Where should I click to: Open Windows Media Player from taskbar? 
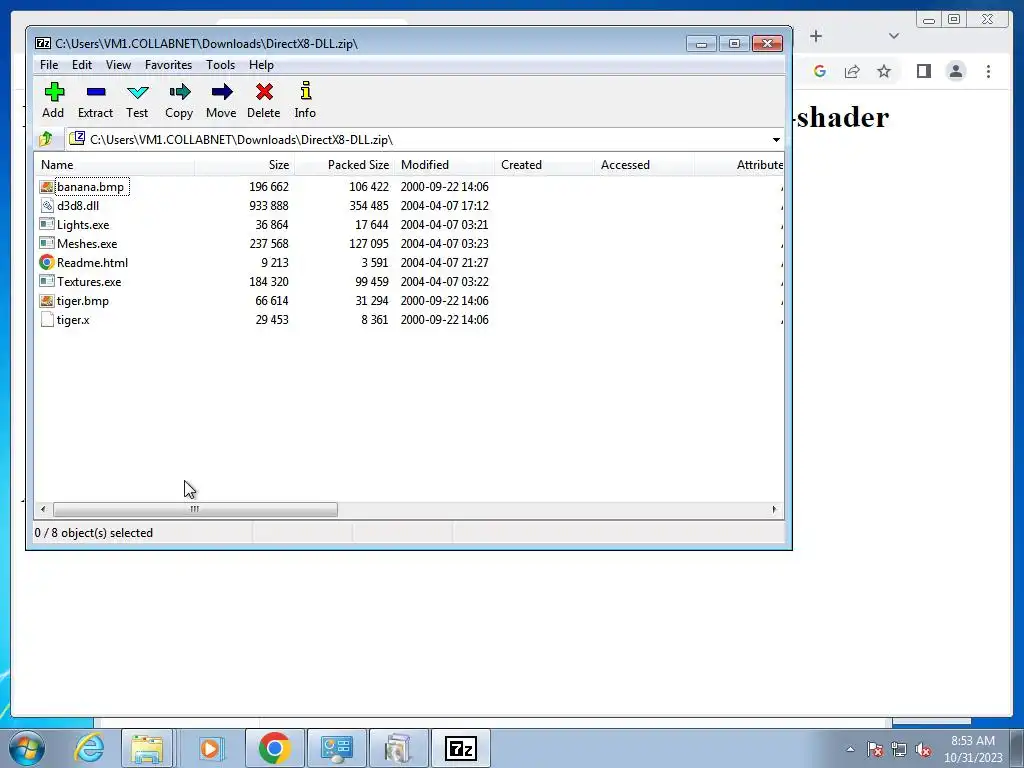[210, 748]
